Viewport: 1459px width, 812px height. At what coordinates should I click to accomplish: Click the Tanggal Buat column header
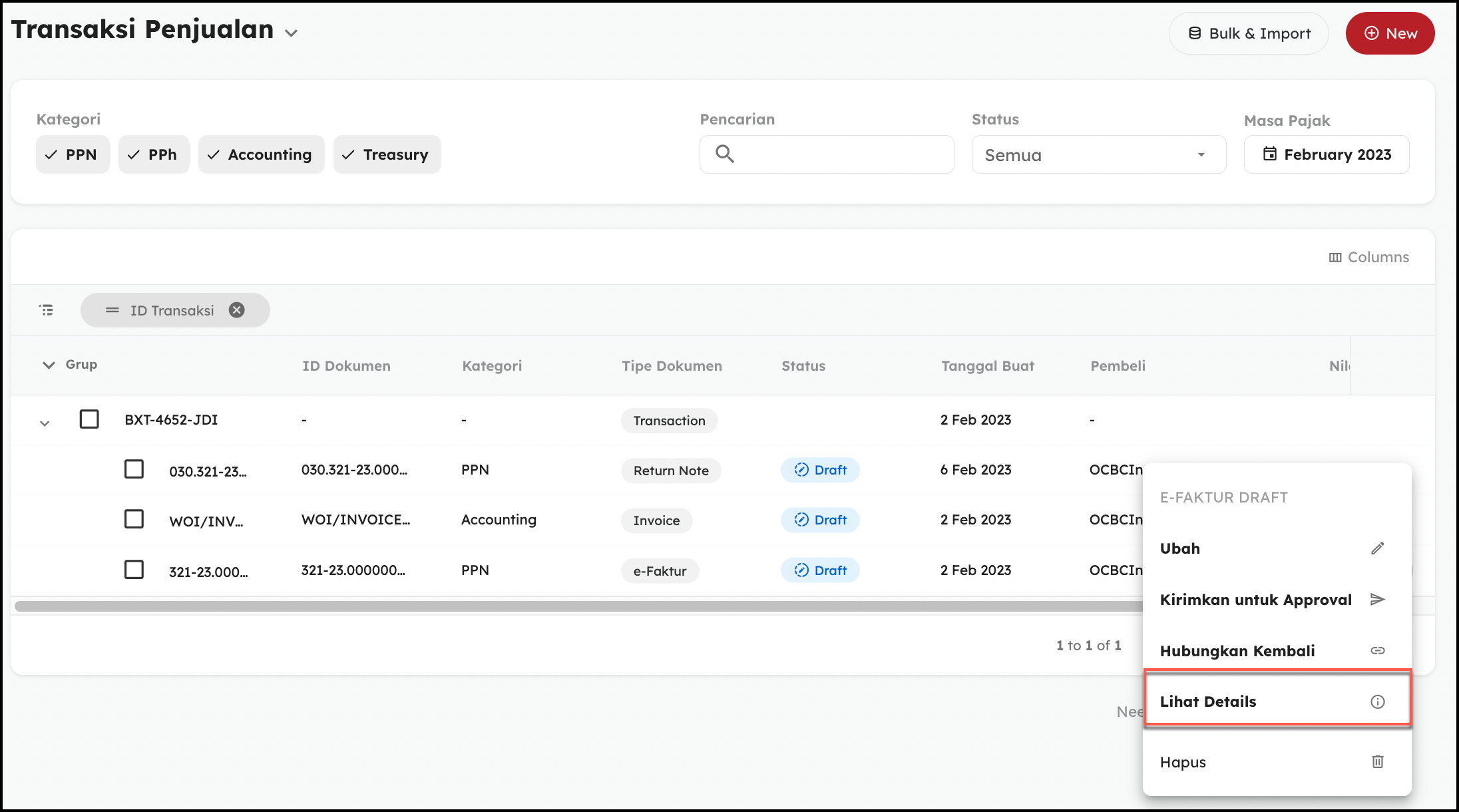click(988, 365)
